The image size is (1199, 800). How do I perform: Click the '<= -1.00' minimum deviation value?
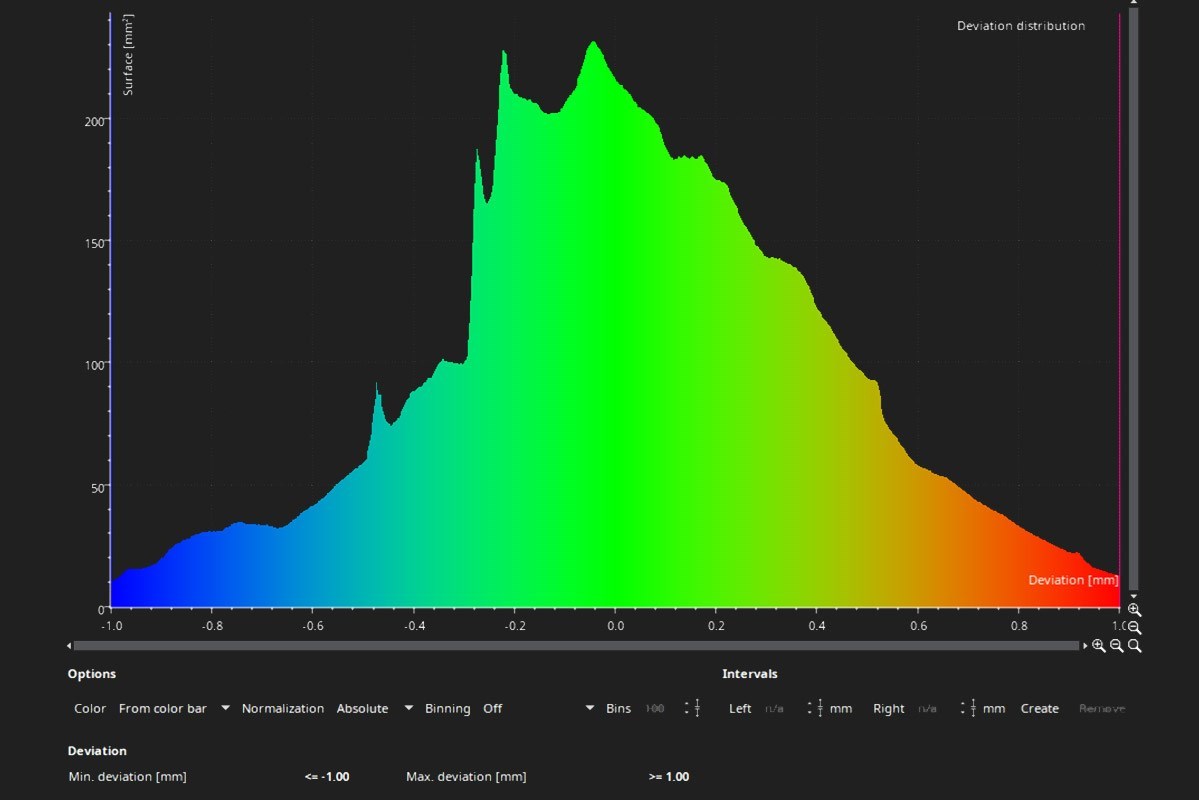327,776
